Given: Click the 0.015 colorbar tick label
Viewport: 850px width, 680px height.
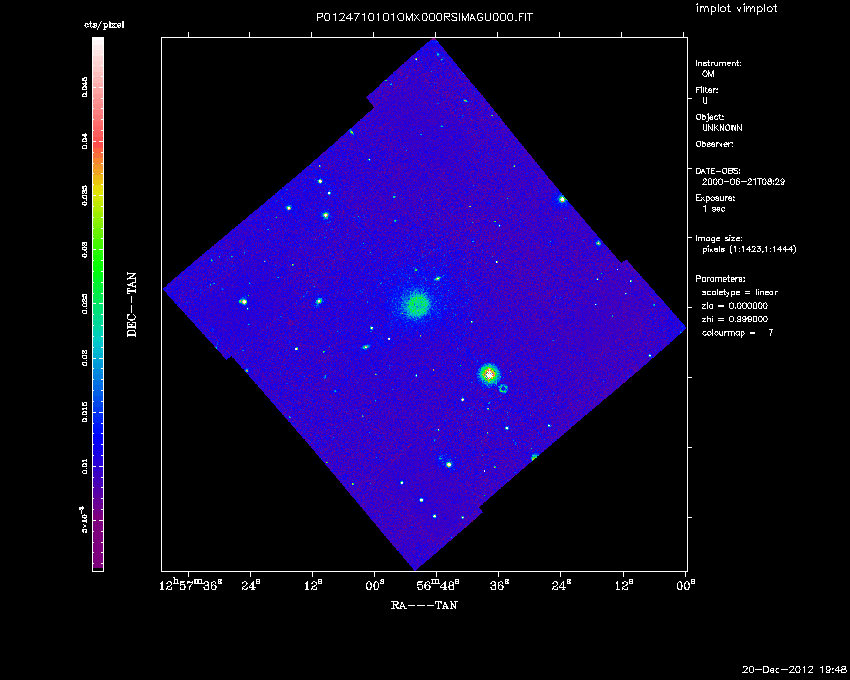Looking at the screenshot, I should click(85, 412).
